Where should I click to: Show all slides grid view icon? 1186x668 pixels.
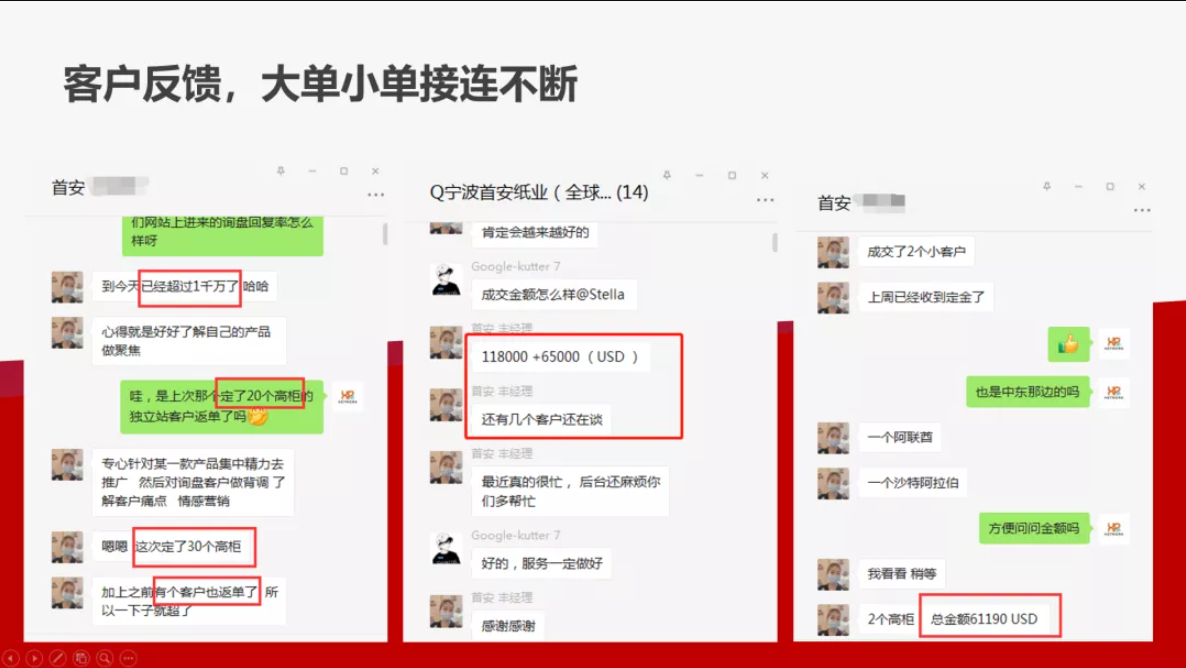click(x=81, y=658)
